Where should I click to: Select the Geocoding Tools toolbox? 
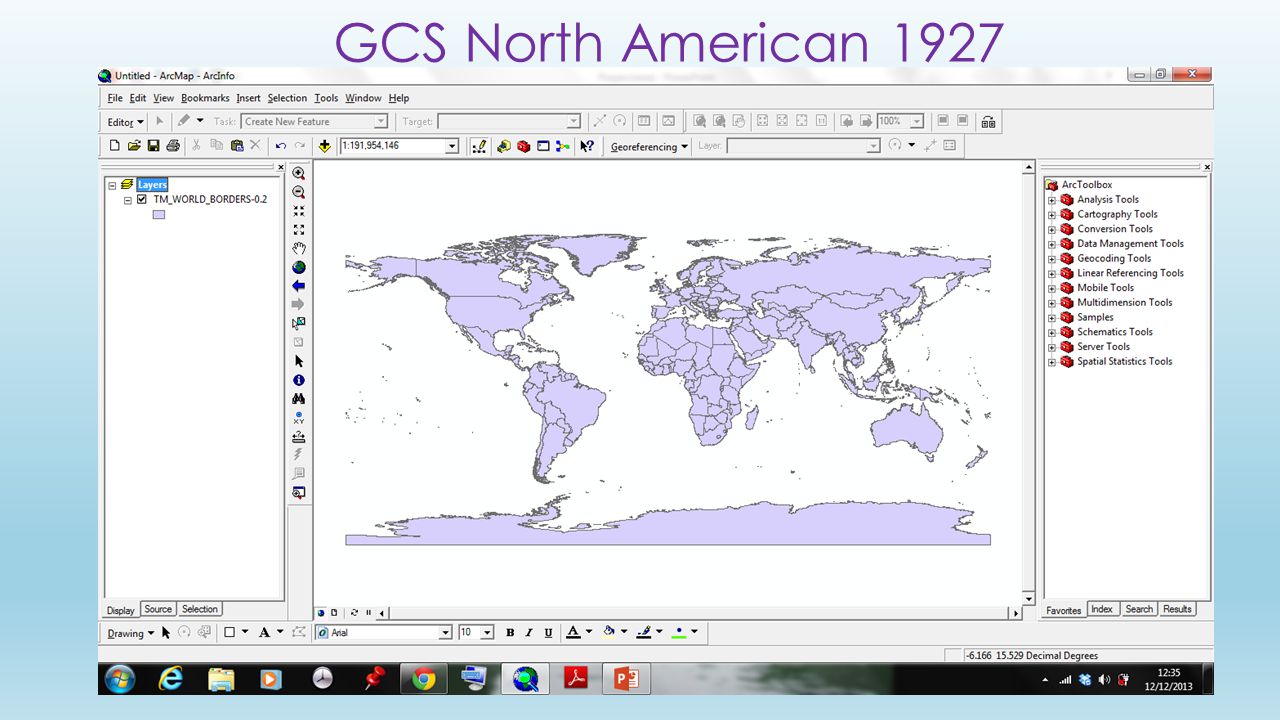[1114, 258]
